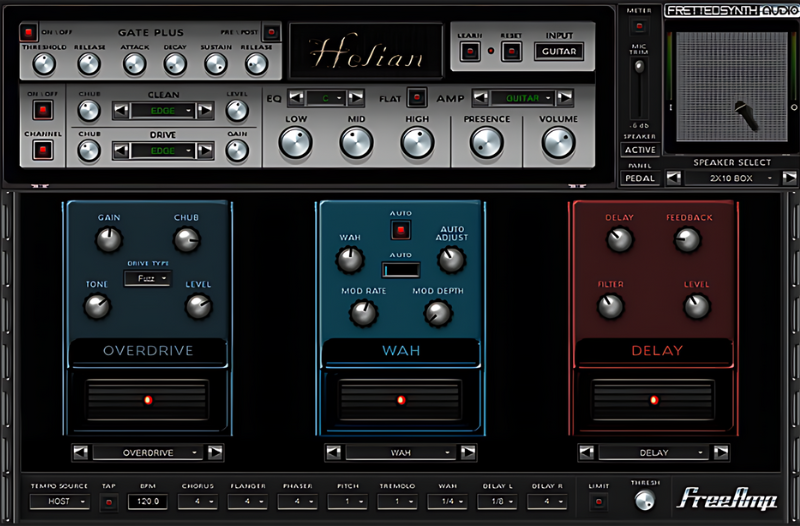This screenshot has width=800, height=526.
Task: Click the Overdrive Gain knob
Action: (109, 240)
